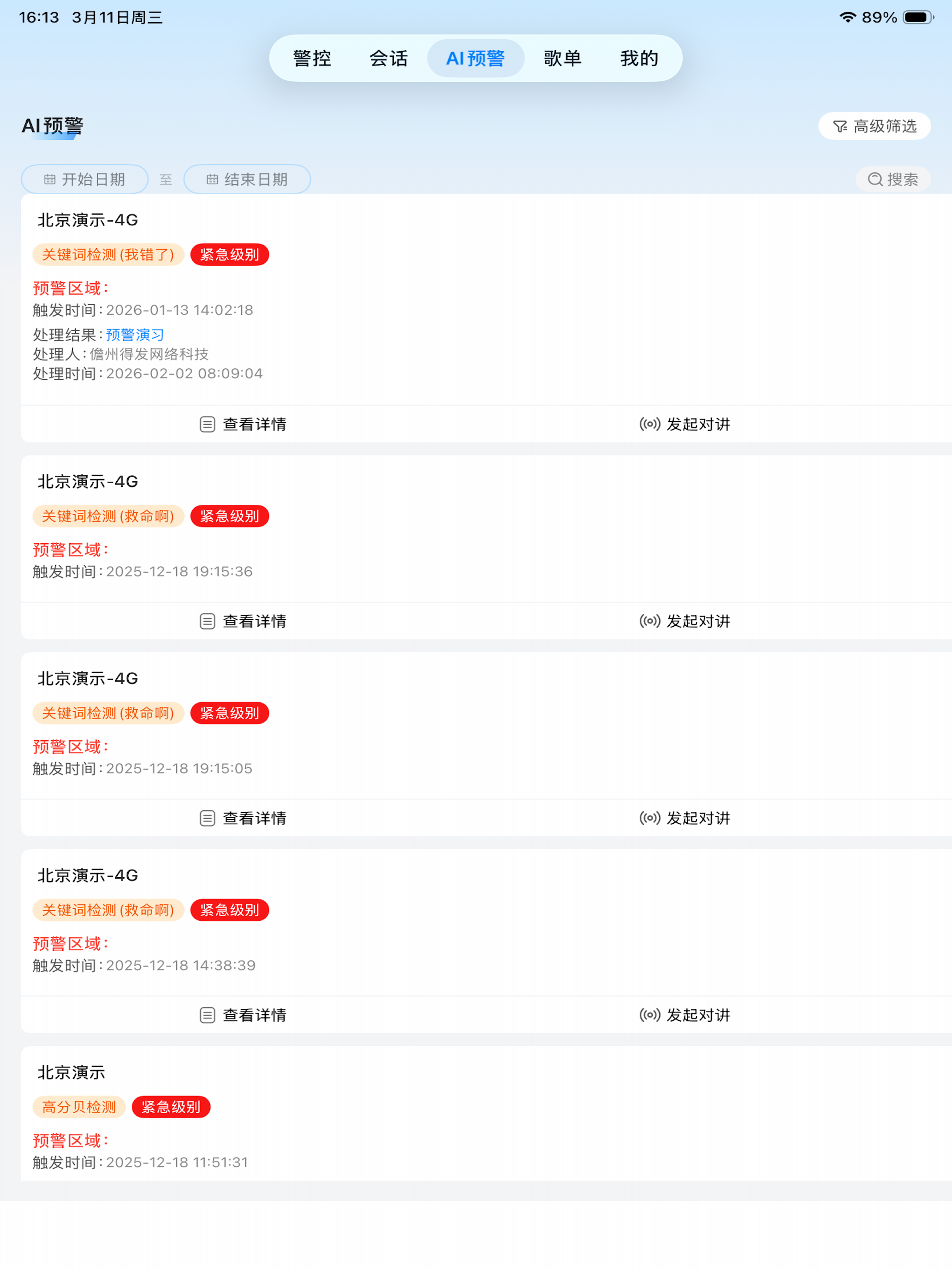The width and height of the screenshot is (952, 1270).
Task: Click 紧急级别 badge on 北京演示 alert
Action: (171, 1107)
